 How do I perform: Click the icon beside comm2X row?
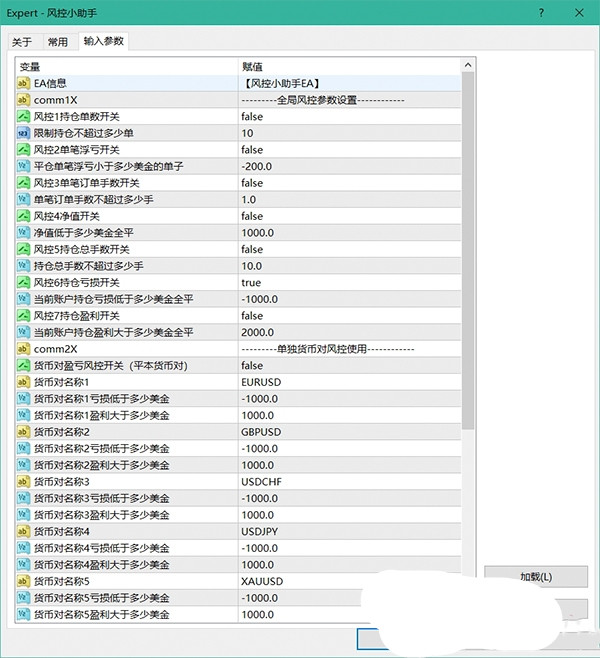pos(24,349)
